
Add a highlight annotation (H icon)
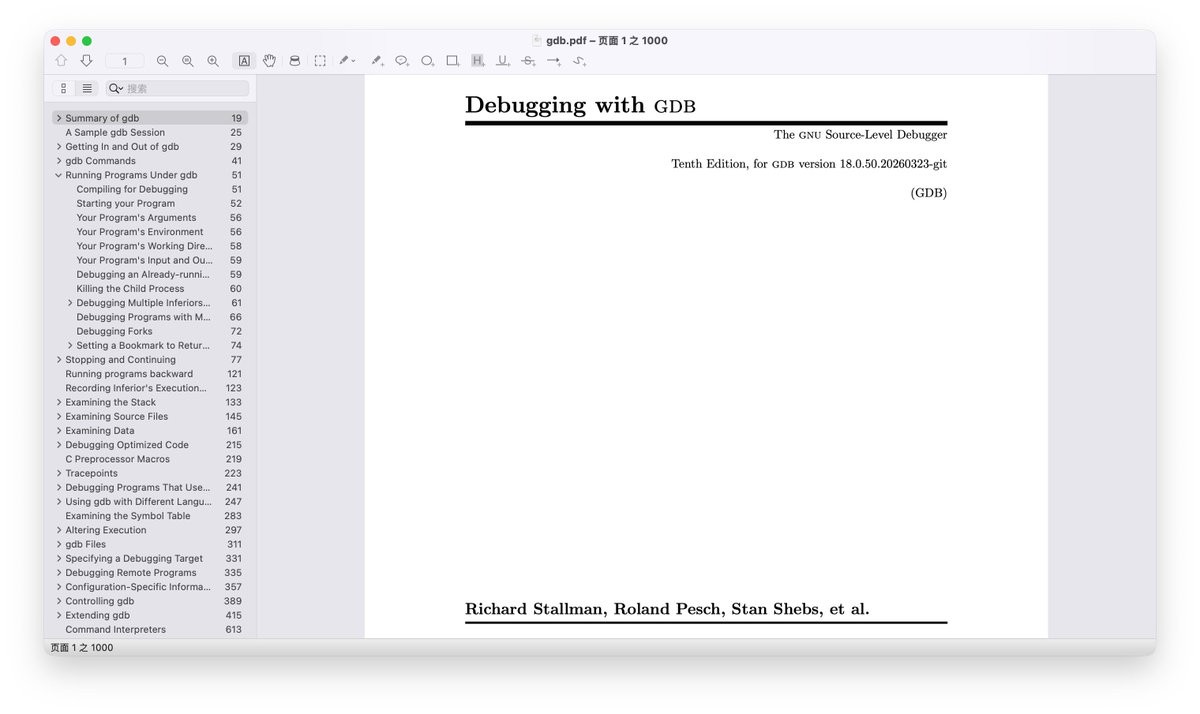point(478,61)
